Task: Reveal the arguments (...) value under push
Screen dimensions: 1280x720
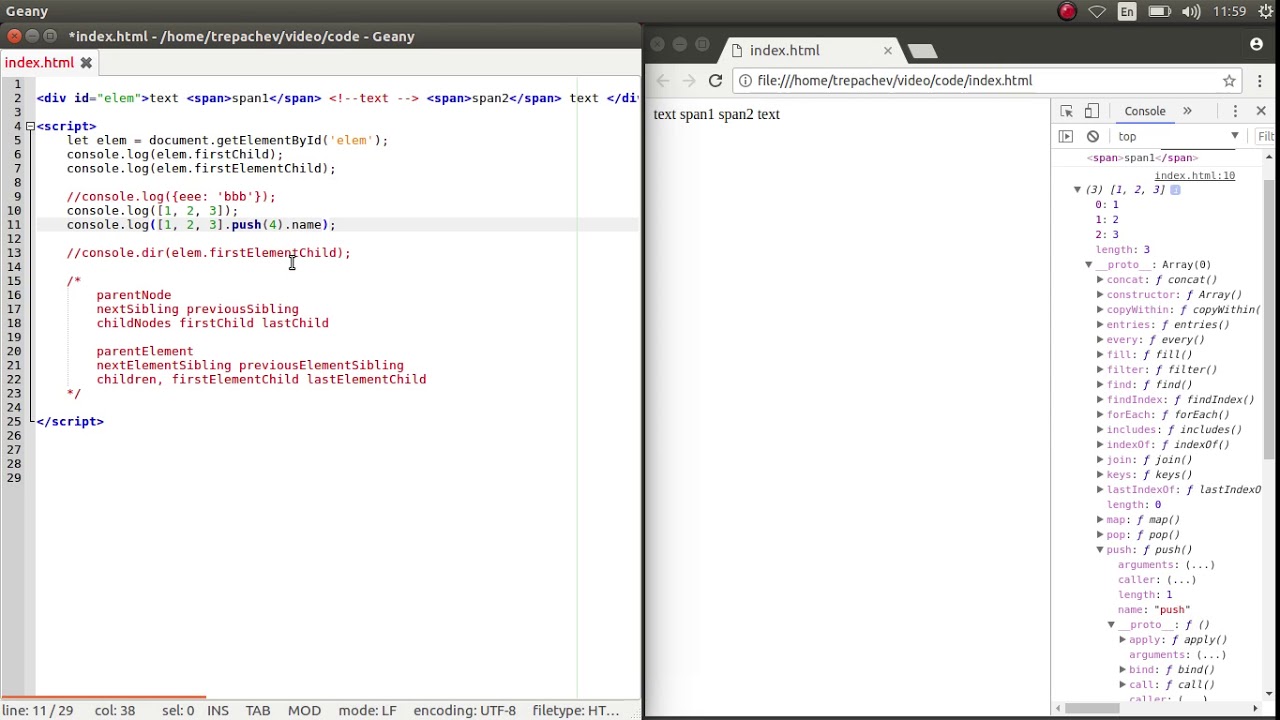Action: (x=1199, y=565)
